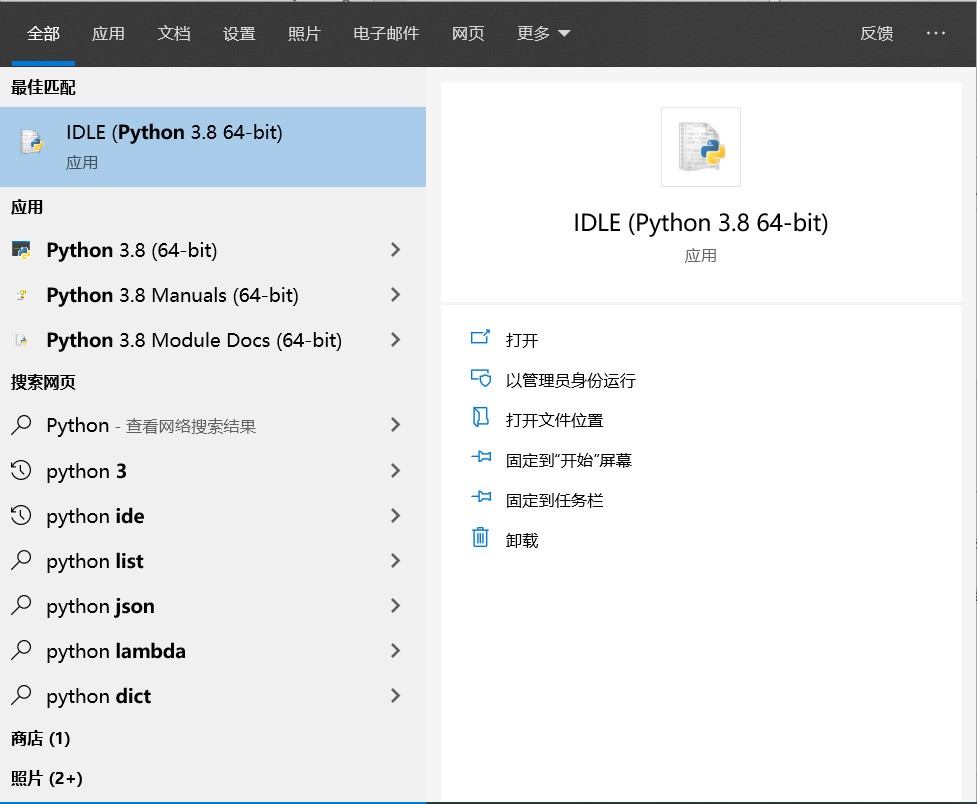
Task: Select Python 3.8 (64-bit) app result
Action: [212, 250]
